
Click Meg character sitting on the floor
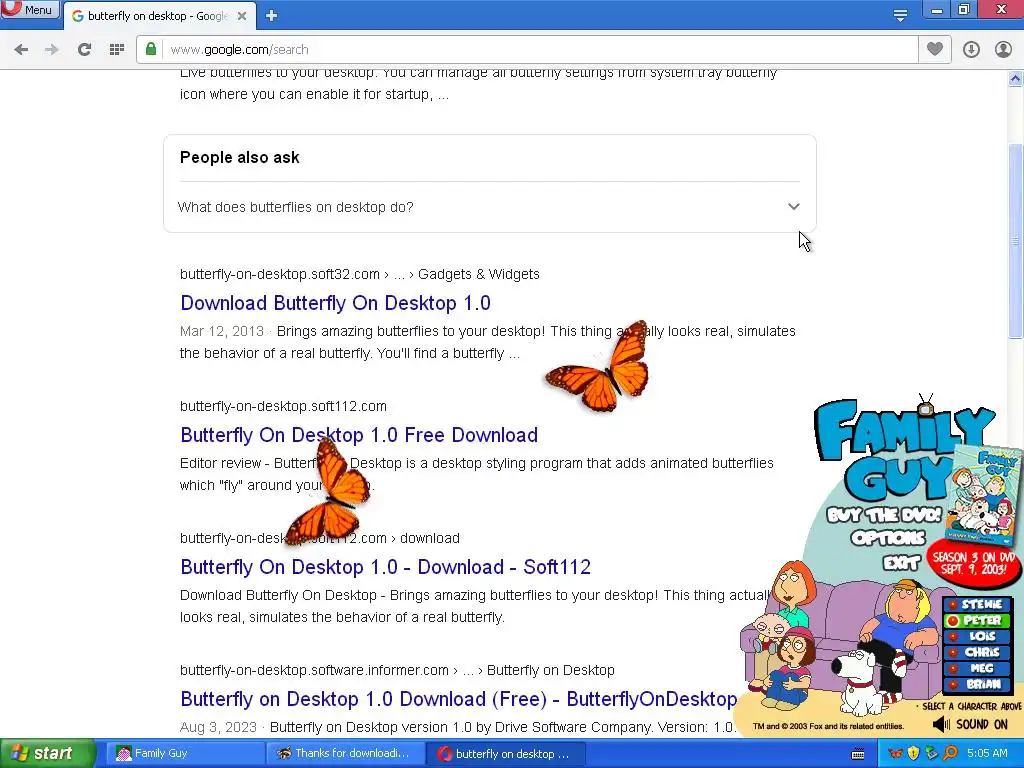[x=788, y=669]
